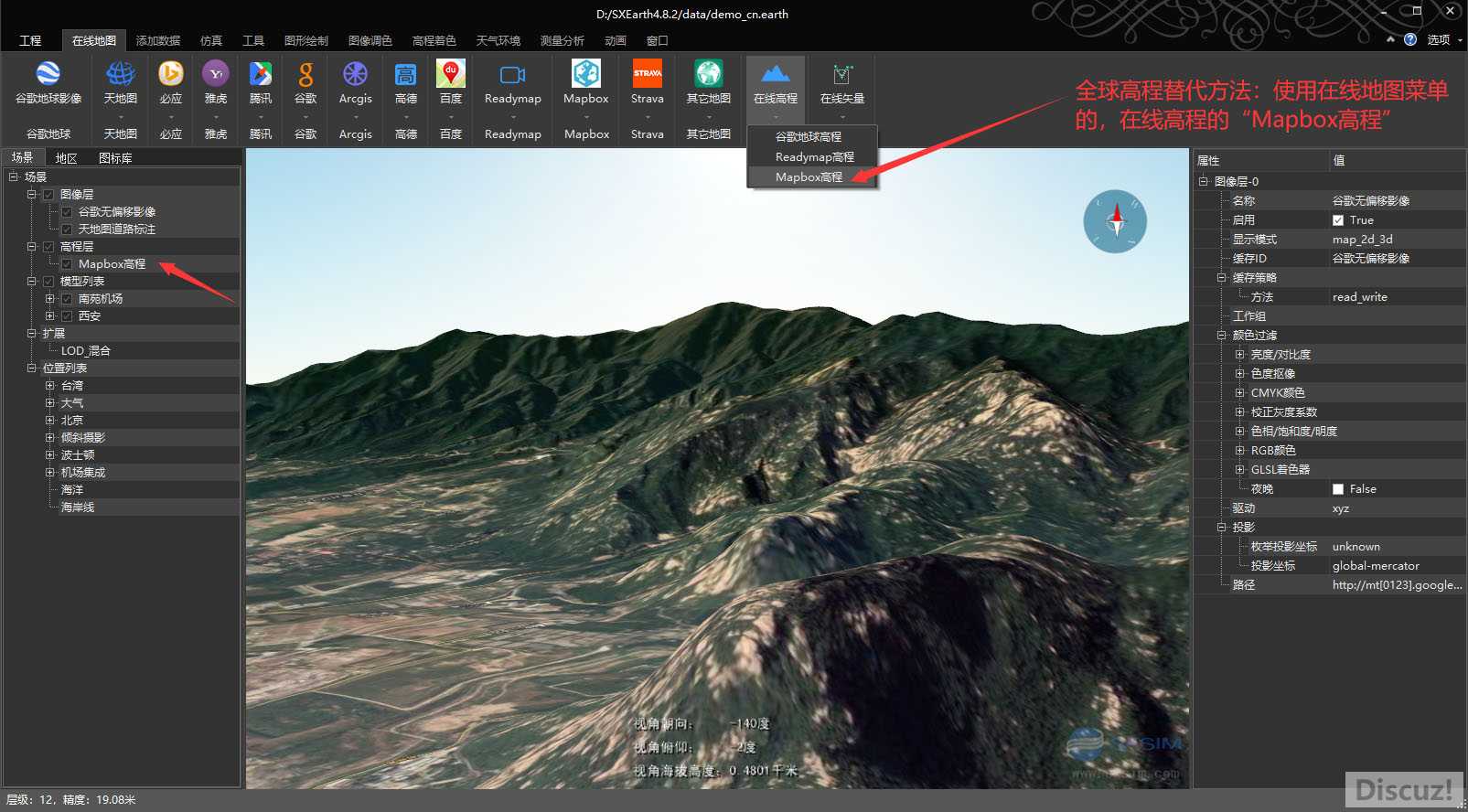The height and width of the screenshot is (812, 1468).
Task: Select the 谷歌 map icon
Action: coord(305,73)
